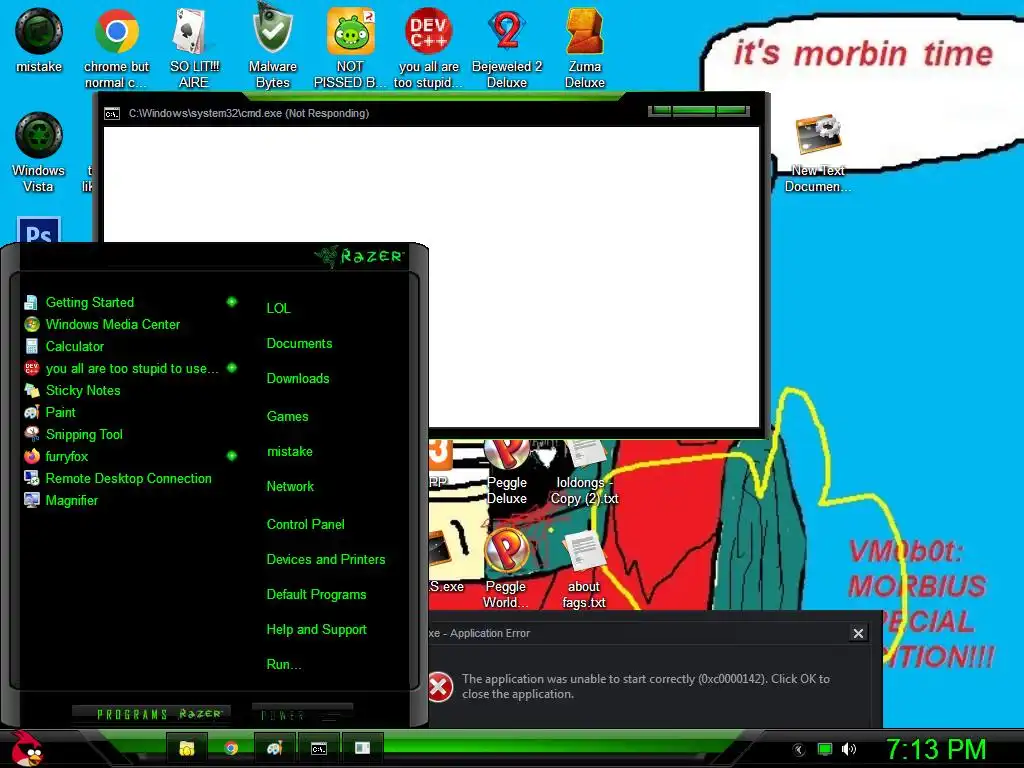Image resolution: width=1024 pixels, height=768 pixels.
Task: Select the Peggle Deluxe desktop icon
Action: click(507, 472)
